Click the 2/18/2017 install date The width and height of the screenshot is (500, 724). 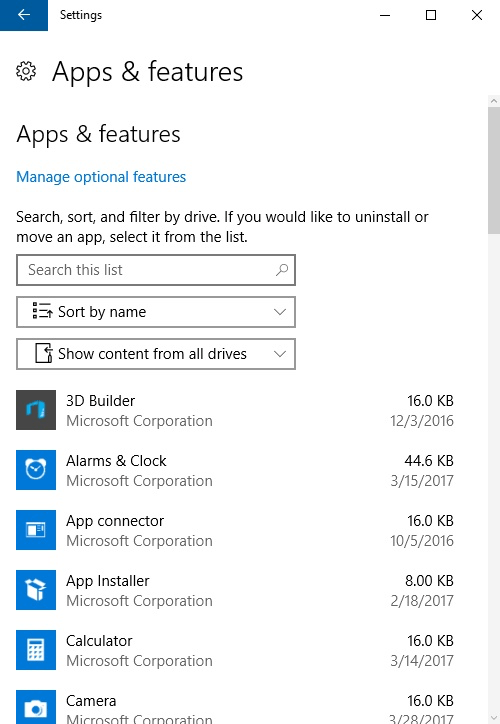coord(422,601)
